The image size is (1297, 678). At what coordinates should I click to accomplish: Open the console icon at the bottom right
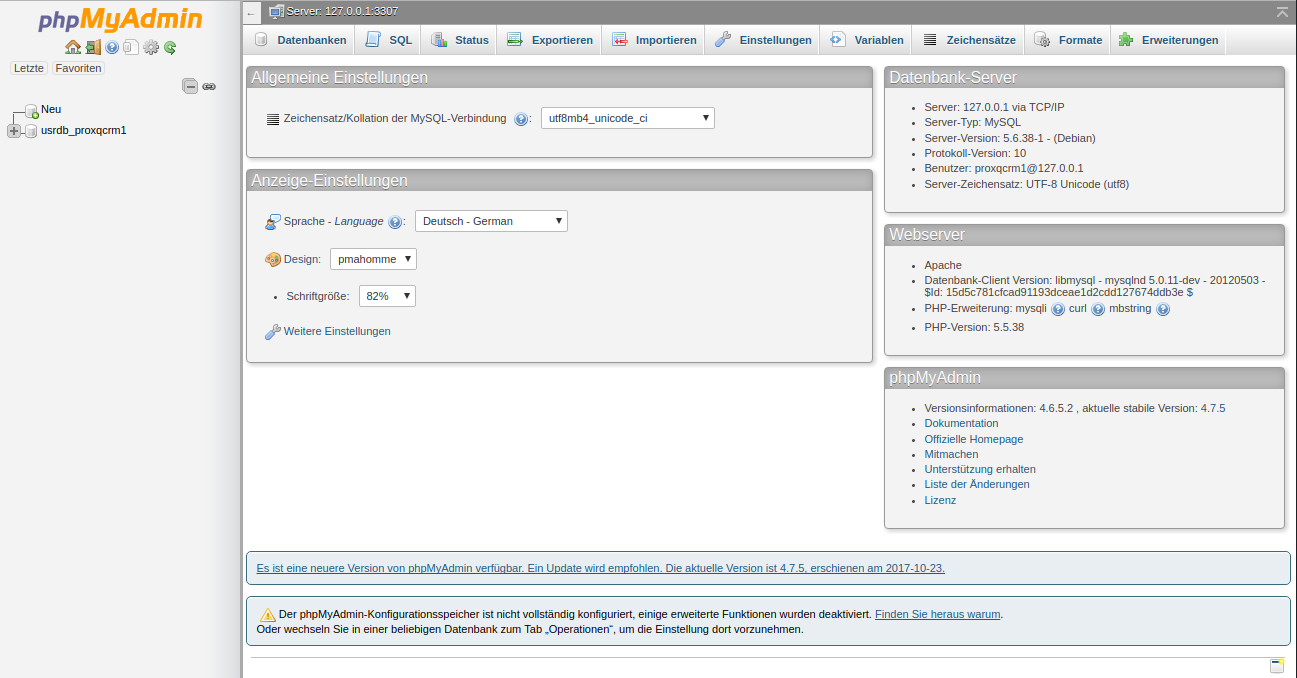(1276, 666)
